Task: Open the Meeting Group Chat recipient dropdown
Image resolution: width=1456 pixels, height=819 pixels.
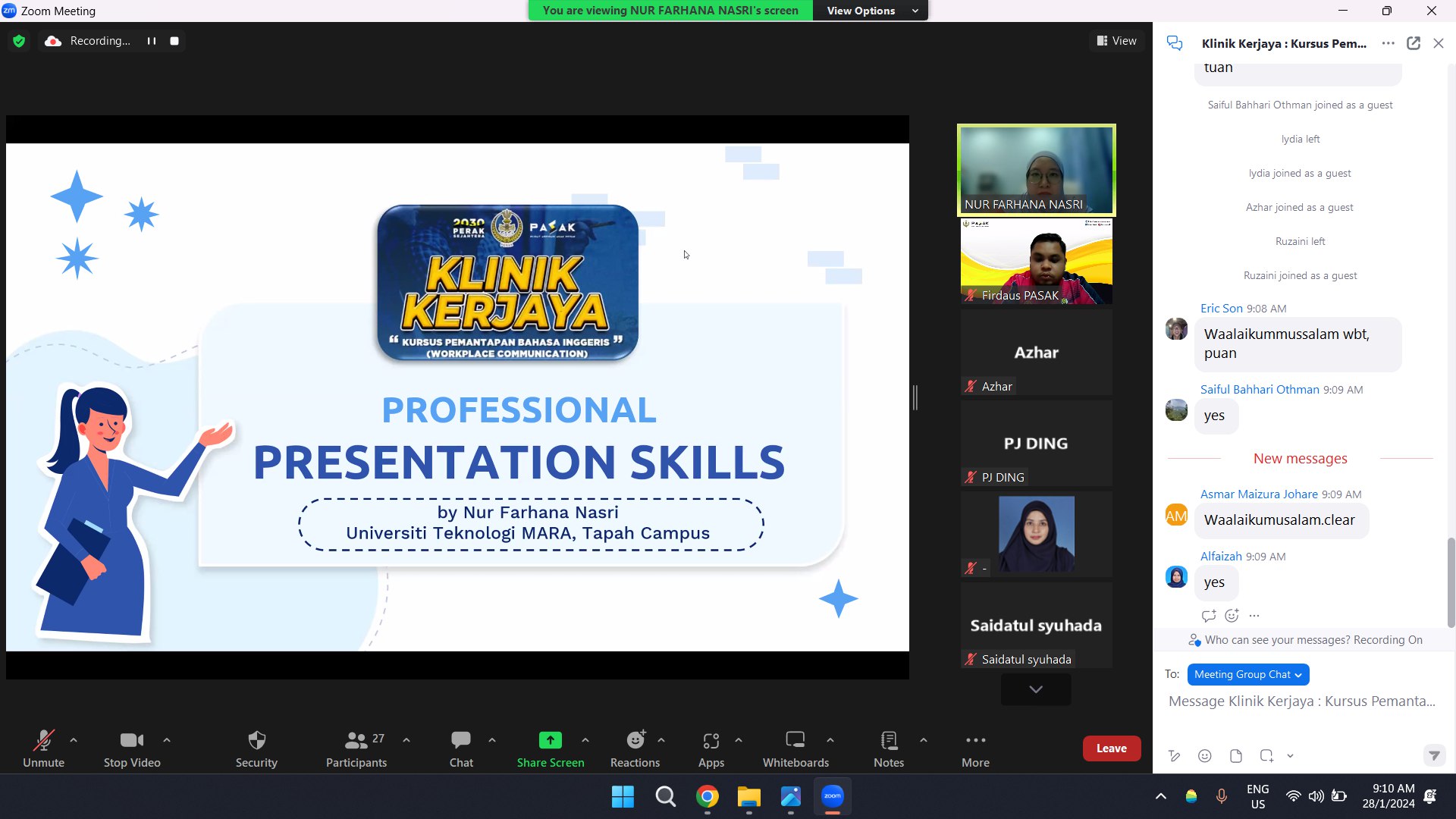Action: [x=1247, y=674]
